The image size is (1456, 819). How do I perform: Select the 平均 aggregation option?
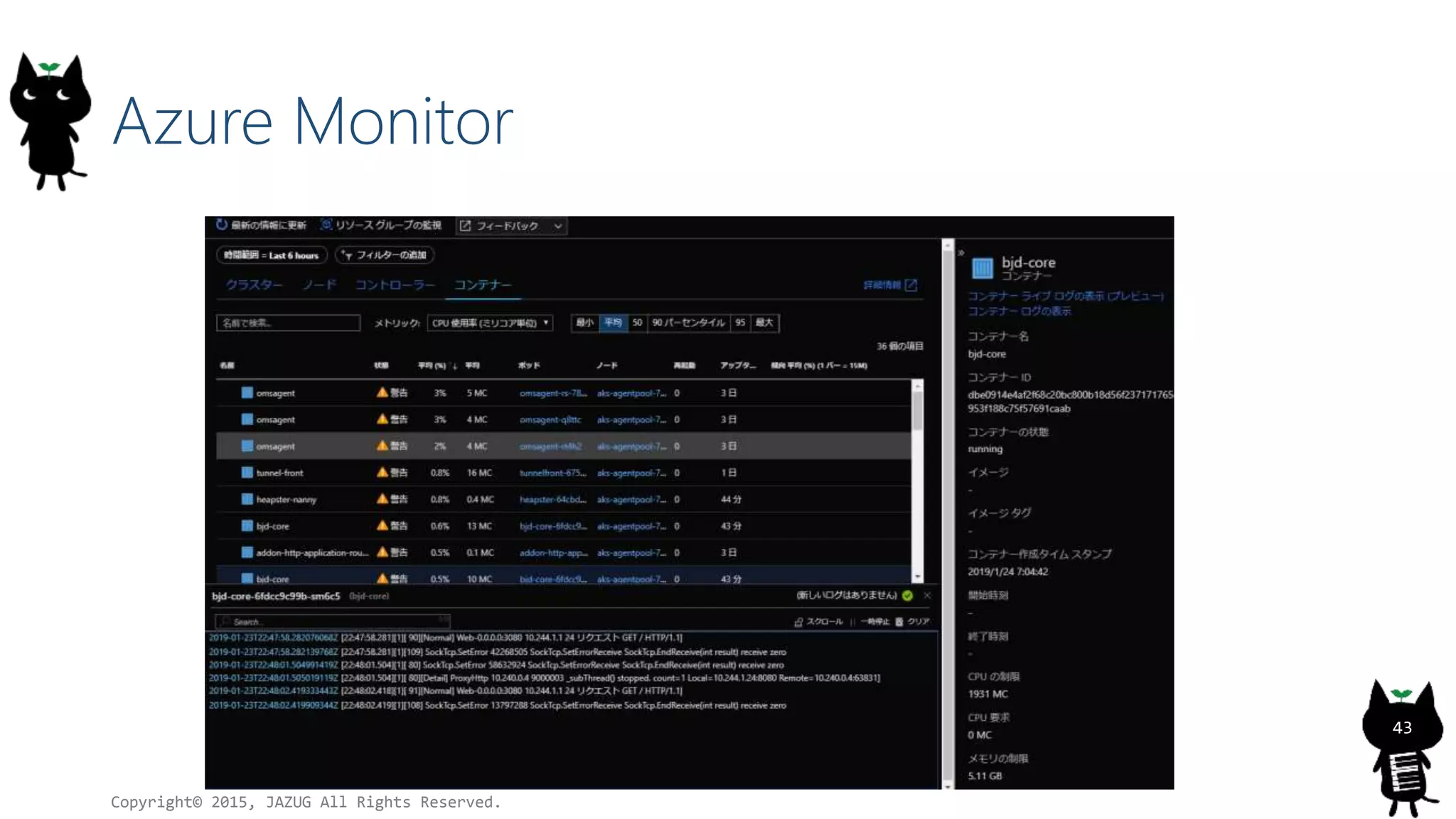tap(613, 323)
